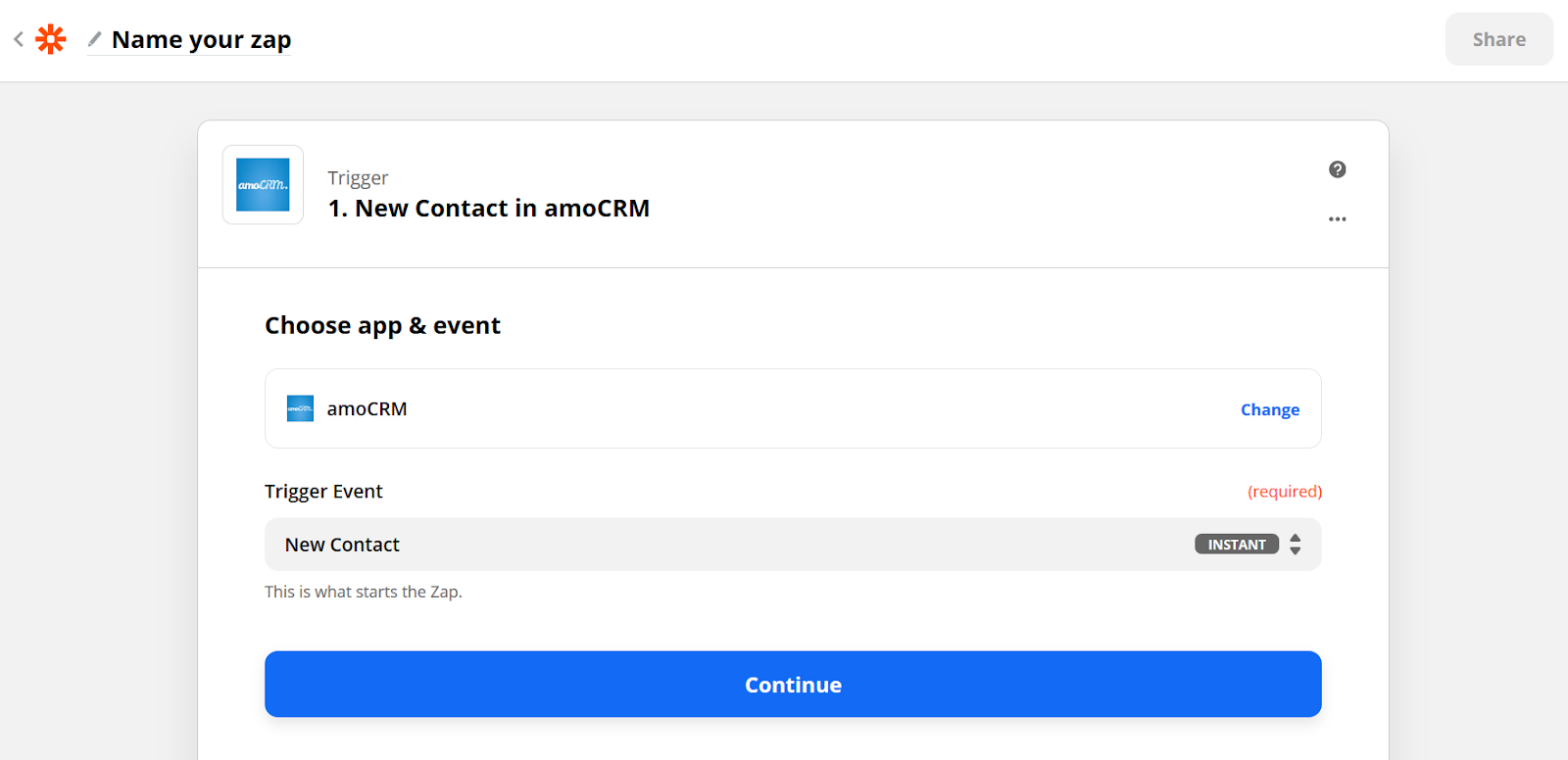1568x760 pixels.
Task: Open the New Contact event selector
Action: [x=793, y=545]
